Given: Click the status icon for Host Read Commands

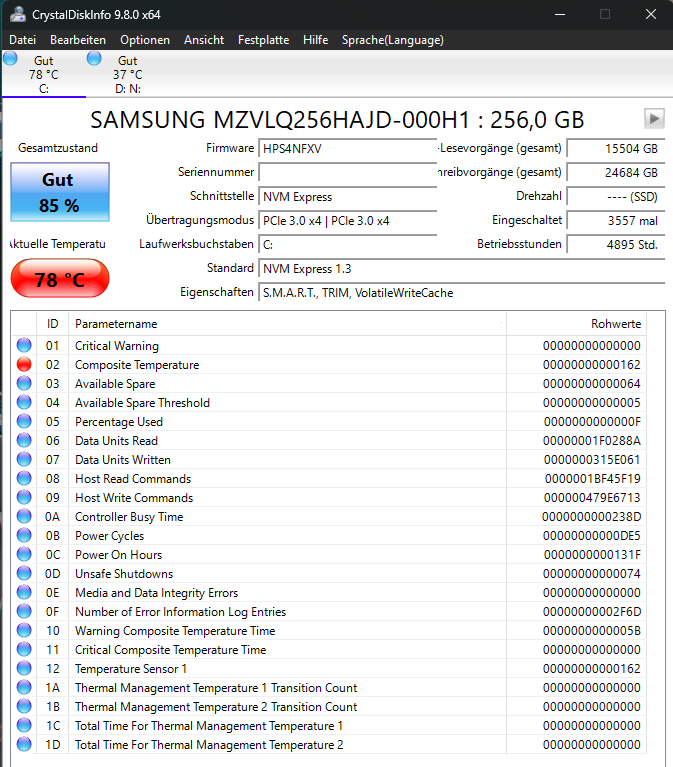Looking at the screenshot, I should [x=24, y=478].
